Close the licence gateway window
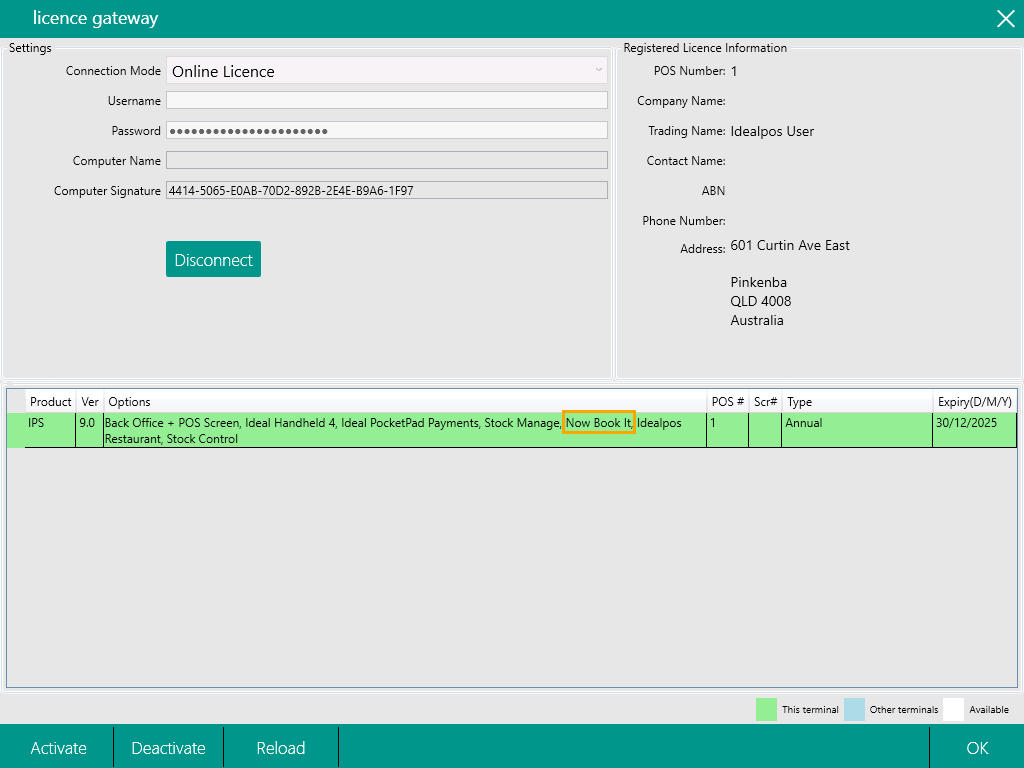The image size is (1024, 768). [x=1004, y=18]
